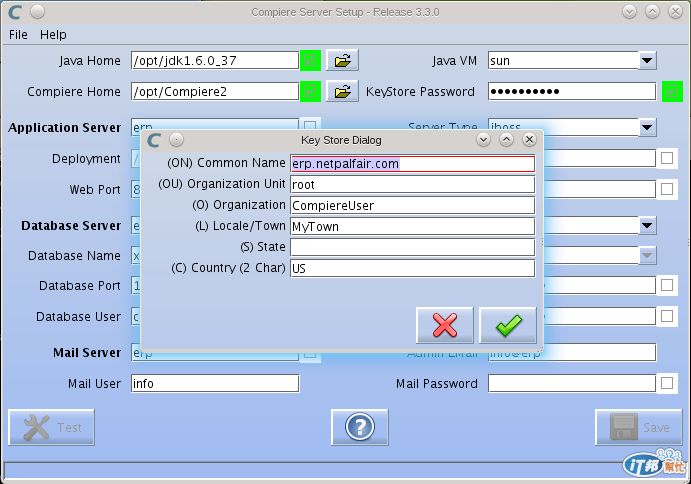Image resolution: width=691 pixels, height=484 pixels.
Task: Minimize the Compiere Server Setup window
Action: pyautogui.click(x=629, y=12)
